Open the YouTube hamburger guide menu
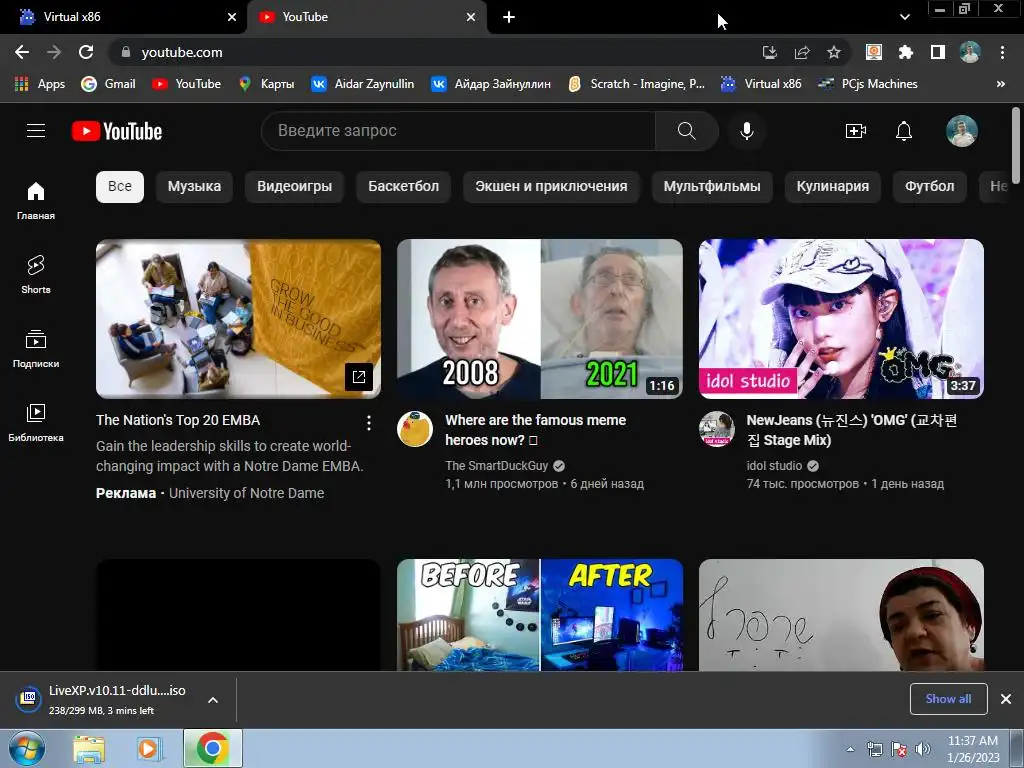1024x768 pixels. [x=36, y=131]
